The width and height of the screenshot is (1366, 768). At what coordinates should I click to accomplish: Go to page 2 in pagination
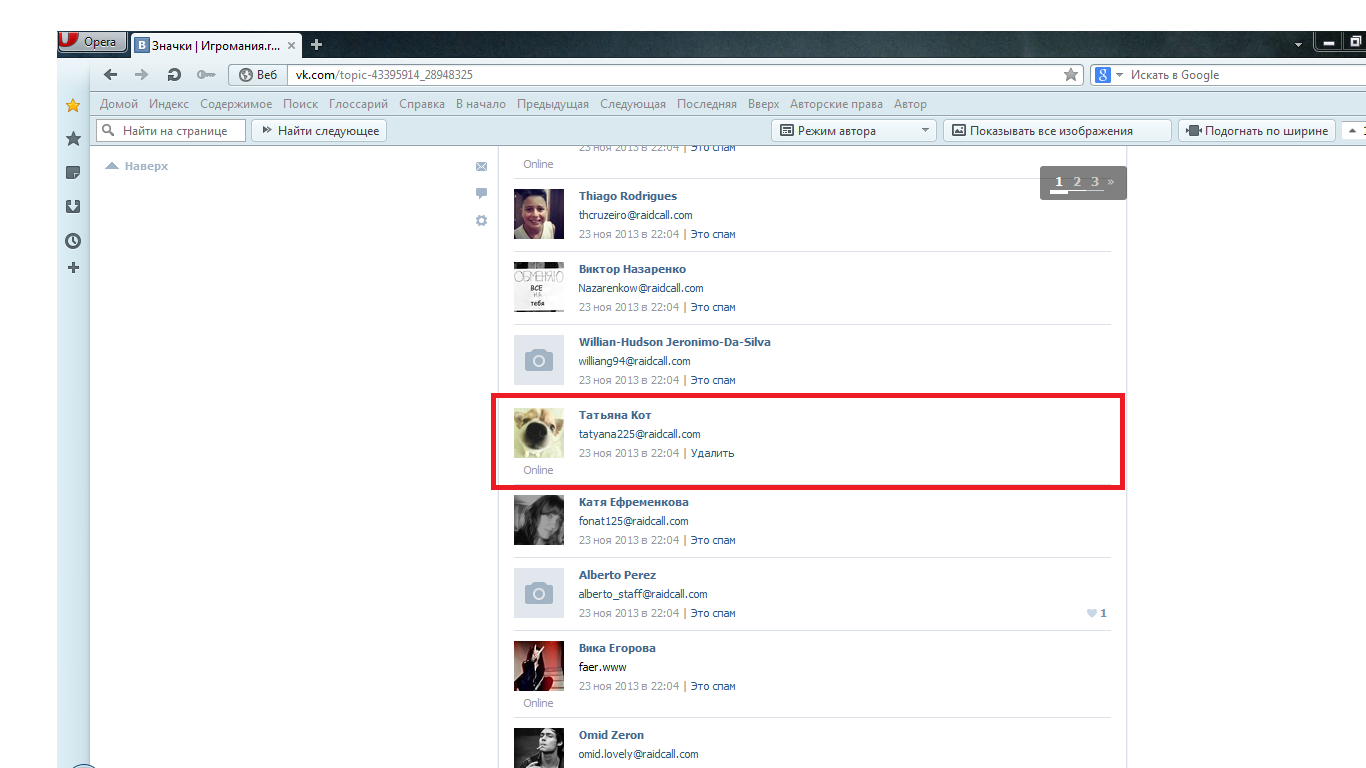click(1077, 182)
